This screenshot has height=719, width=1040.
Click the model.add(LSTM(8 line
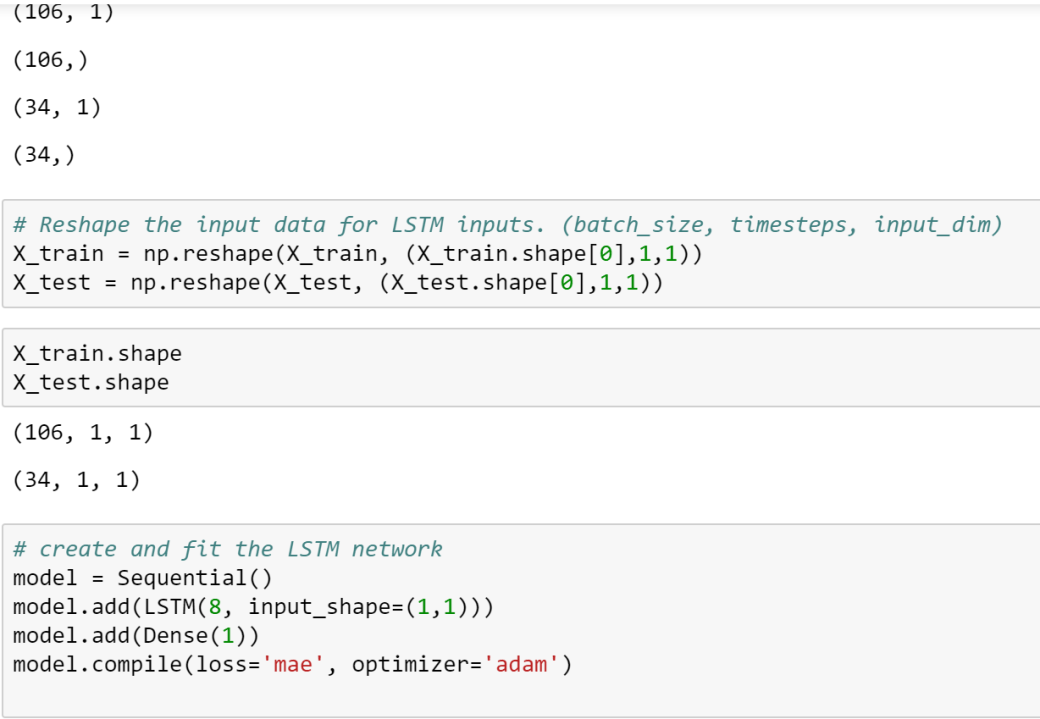[x=253, y=608]
